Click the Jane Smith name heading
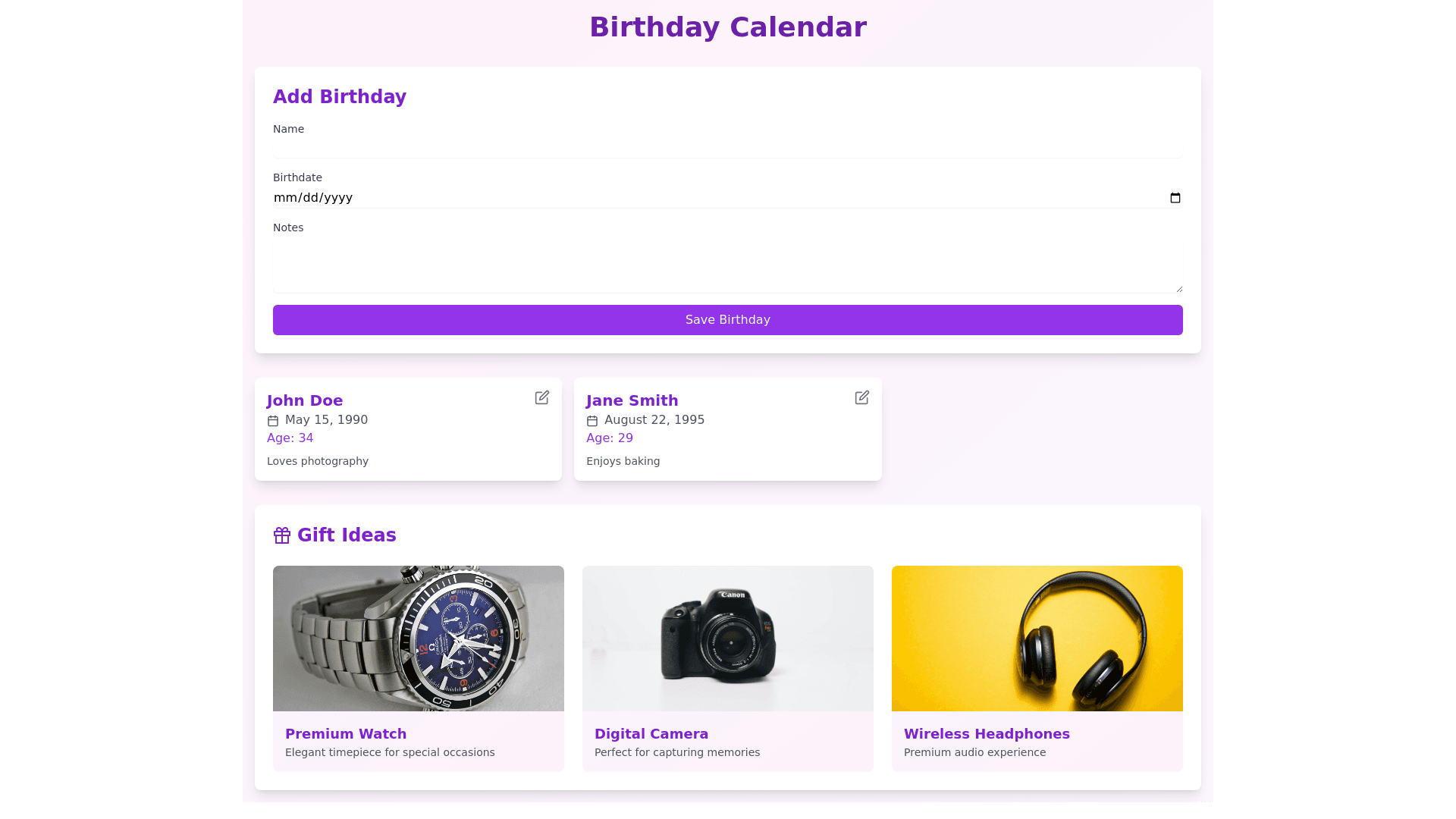The width and height of the screenshot is (1456, 819). (x=632, y=400)
